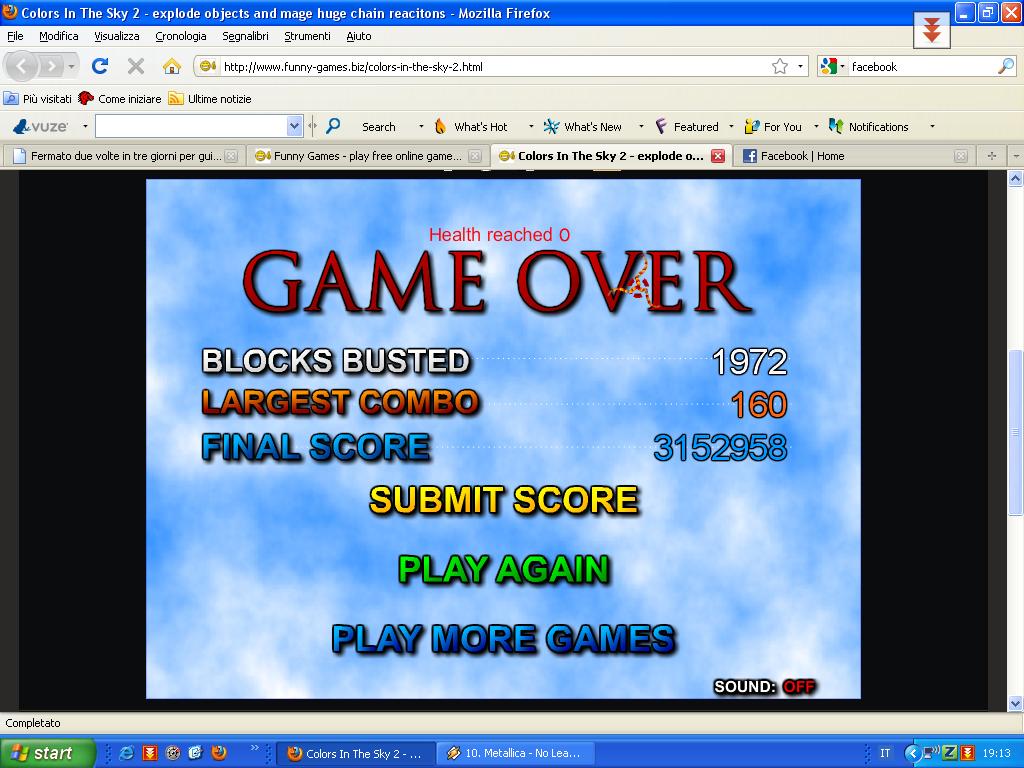Click the scrollbar up arrow

1015,178
